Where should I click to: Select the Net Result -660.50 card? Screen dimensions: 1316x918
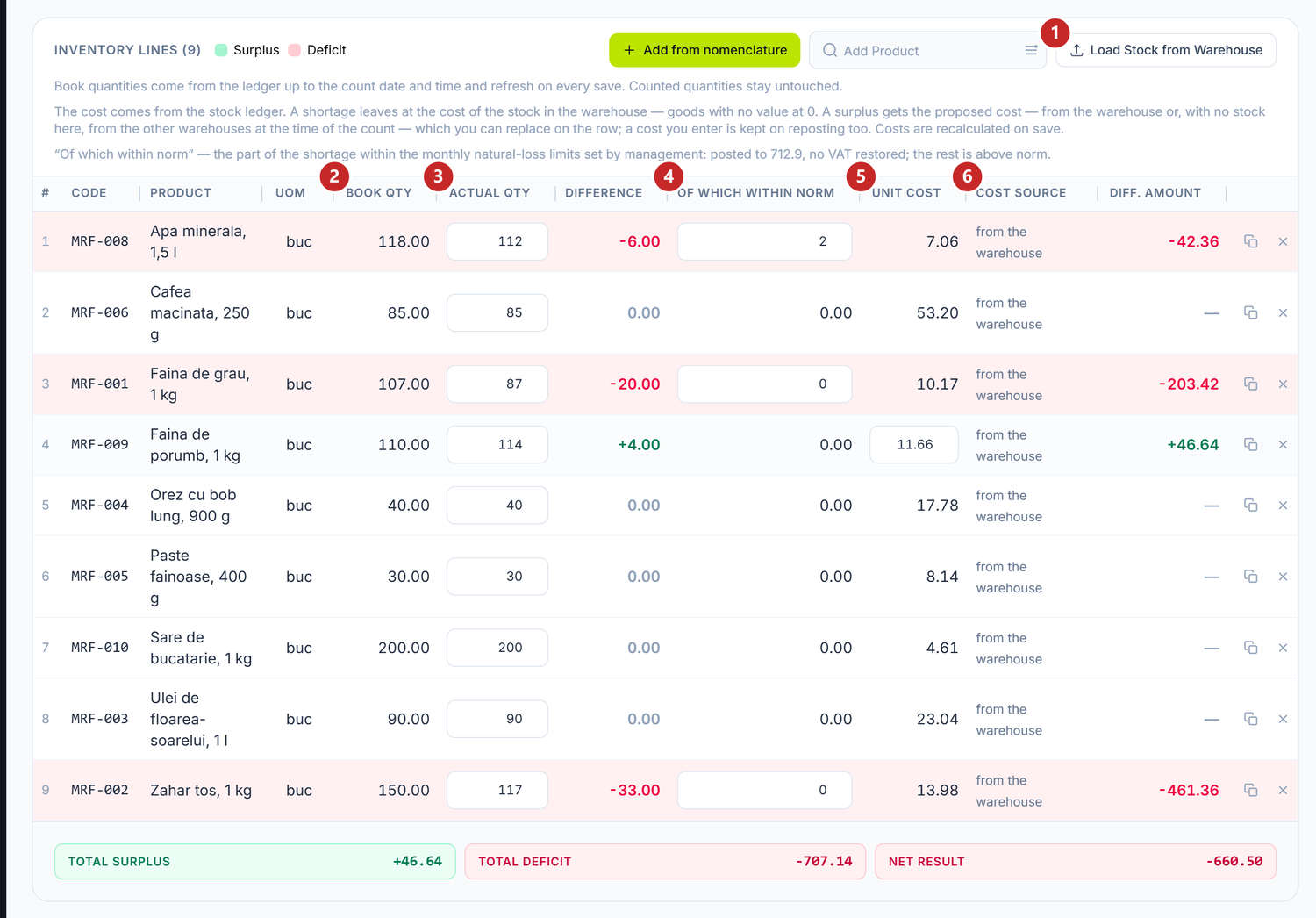coord(1075,861)
